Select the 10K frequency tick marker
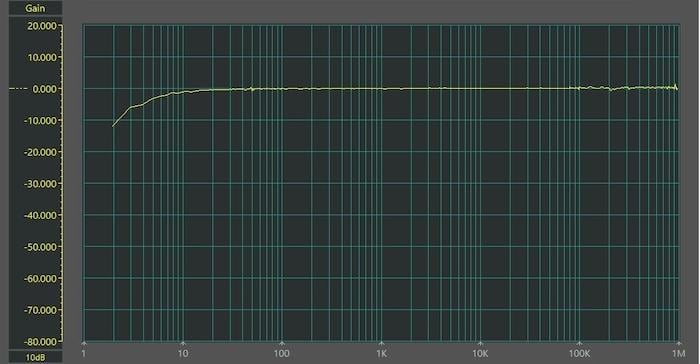 tap(480, 343)
